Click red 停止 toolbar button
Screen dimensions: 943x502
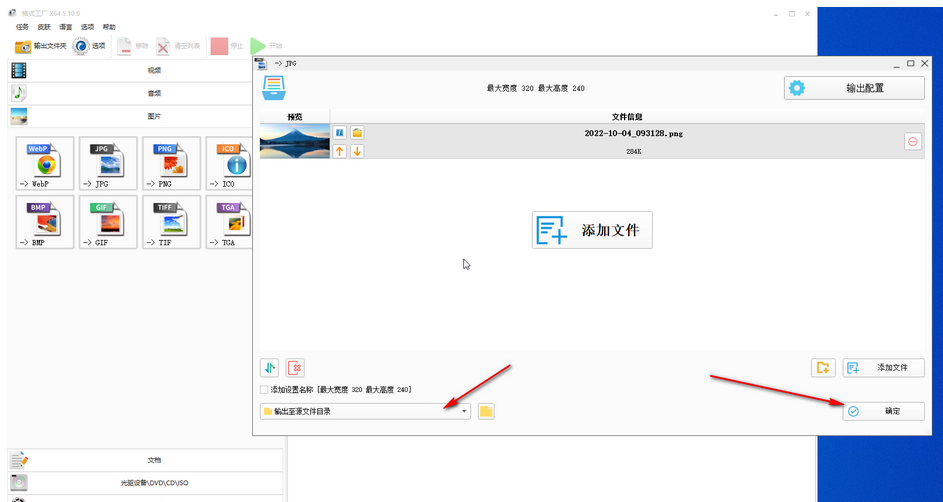(227, 46)
